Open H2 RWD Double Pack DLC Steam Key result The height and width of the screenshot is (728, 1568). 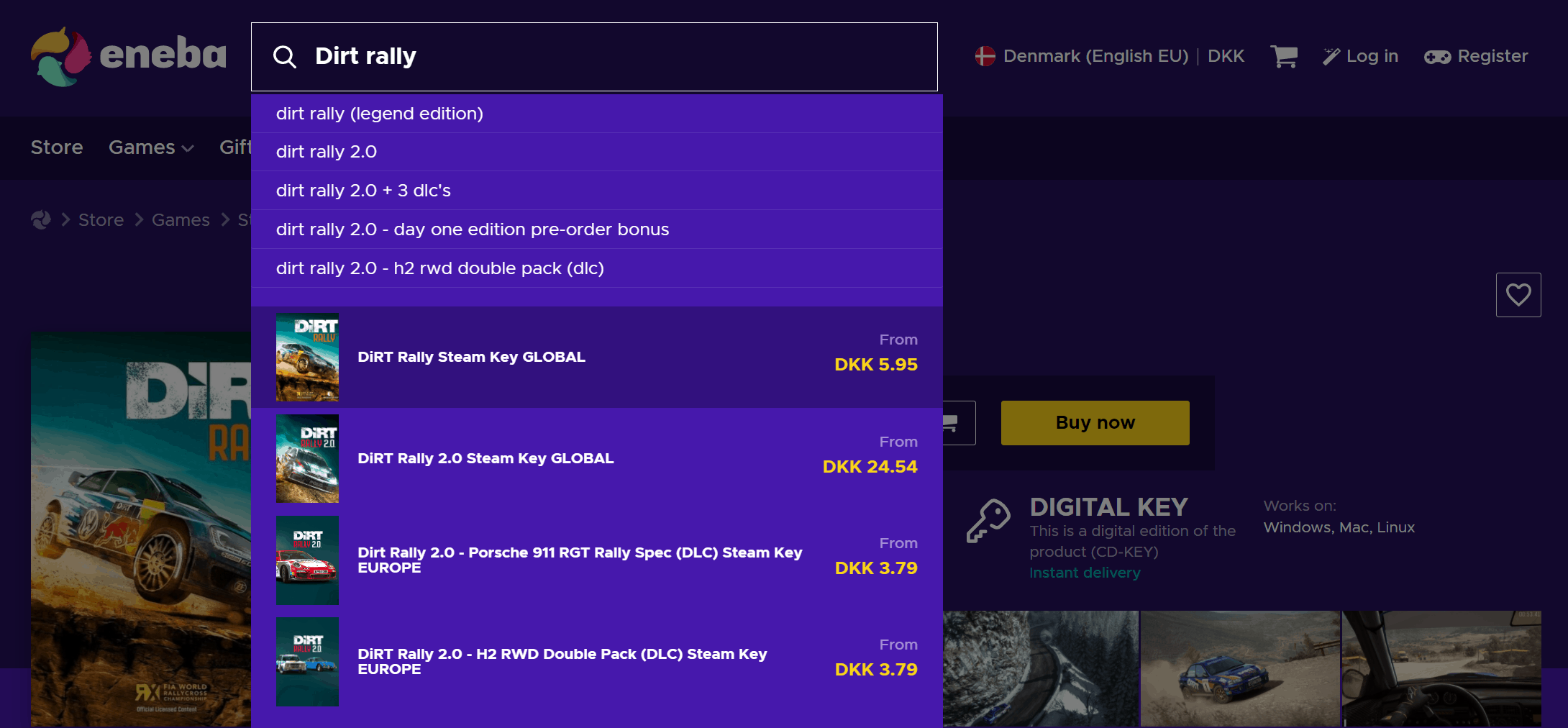click(597, 662)
